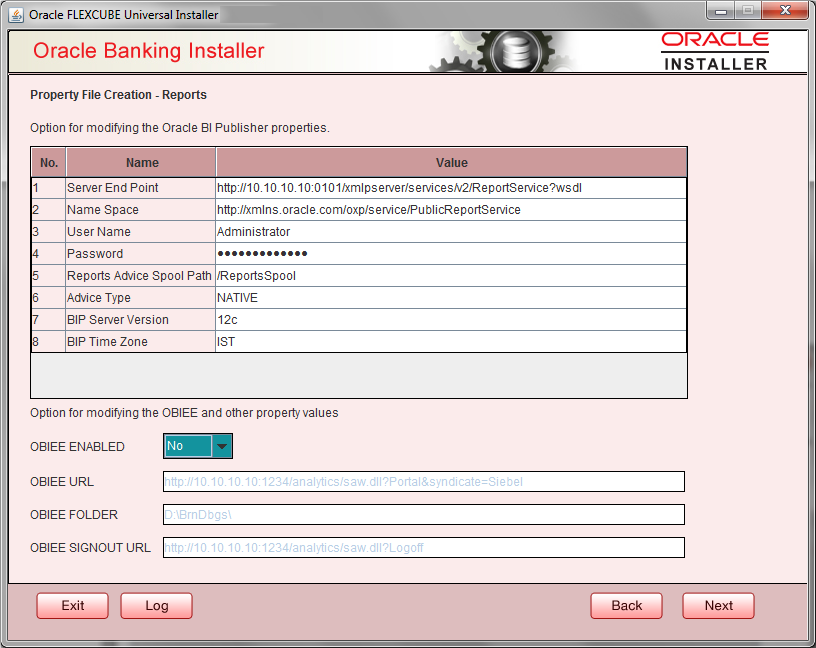Click the OBIEE FOLDER text field
Viewport: 816px width, 648px height.
pos(424,514)
